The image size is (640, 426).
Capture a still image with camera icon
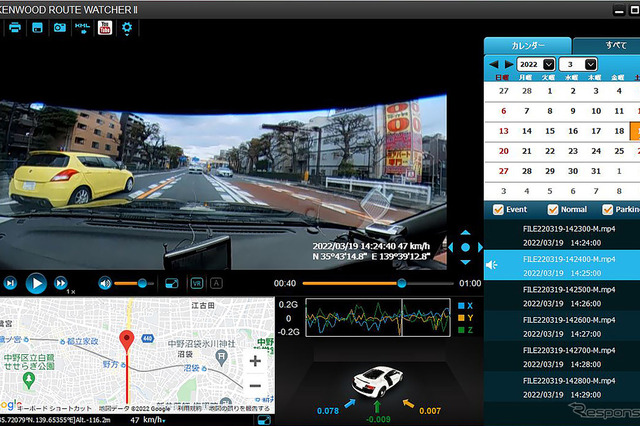60,28
